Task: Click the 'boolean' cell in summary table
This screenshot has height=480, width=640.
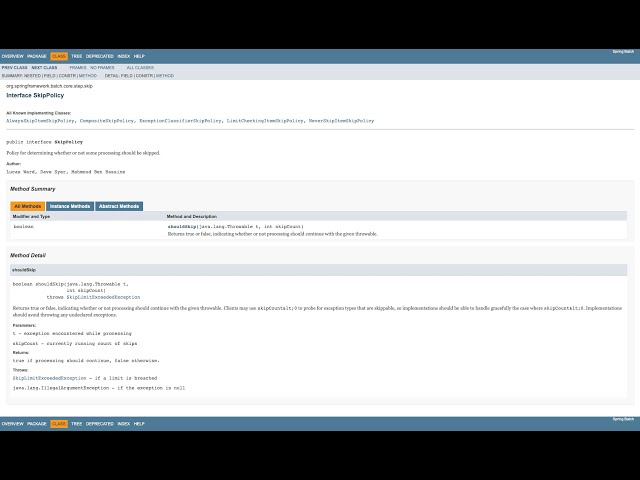Action: (24, 227)
